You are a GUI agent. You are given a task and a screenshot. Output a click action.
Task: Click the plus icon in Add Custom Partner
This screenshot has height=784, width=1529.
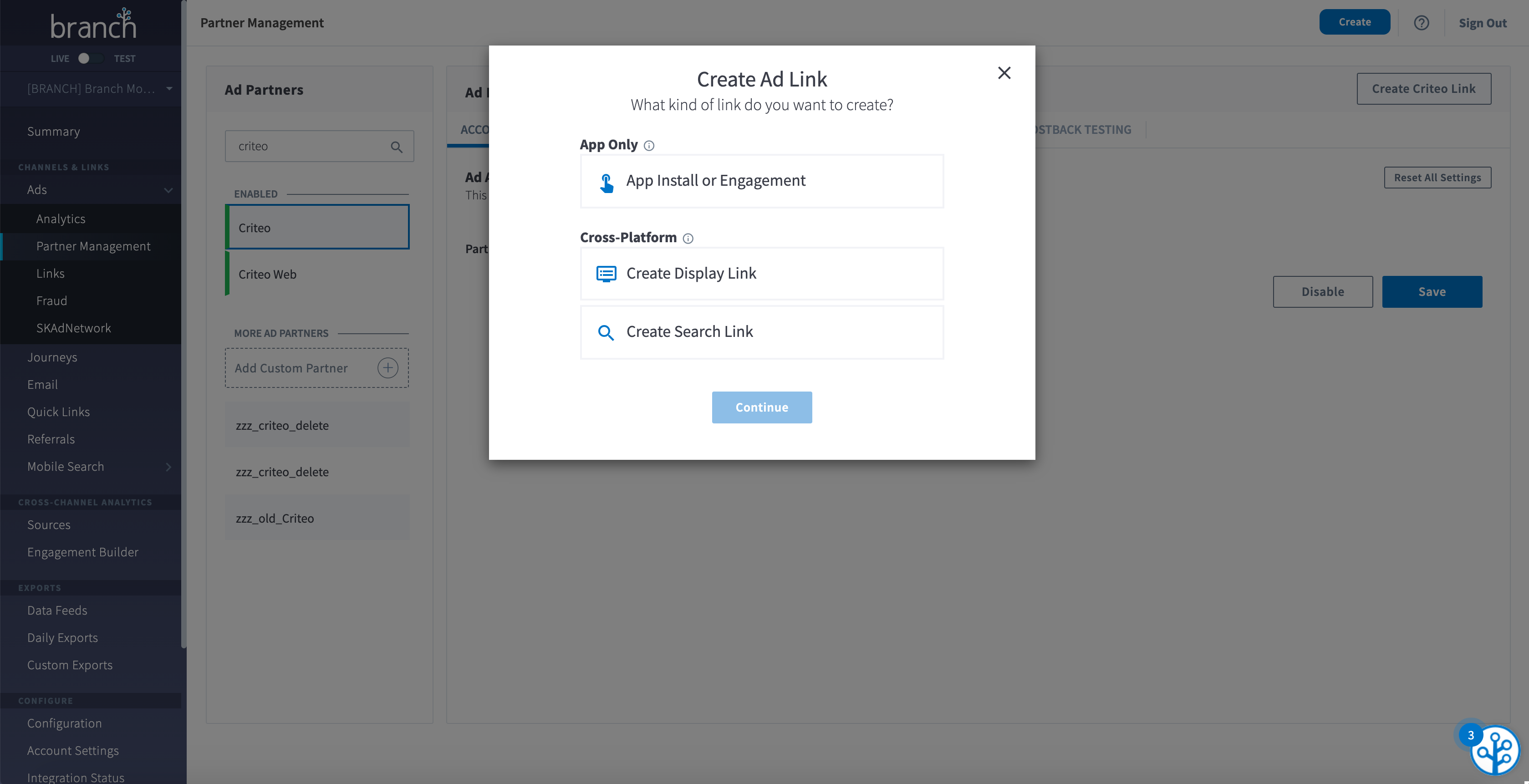(387, 368)
